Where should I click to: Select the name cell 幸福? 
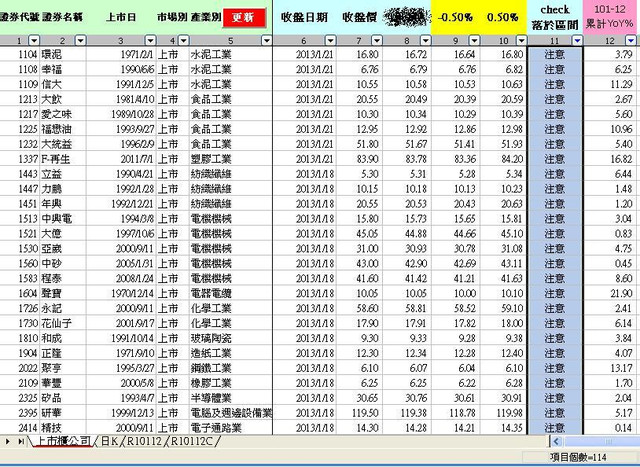[63, 69]
